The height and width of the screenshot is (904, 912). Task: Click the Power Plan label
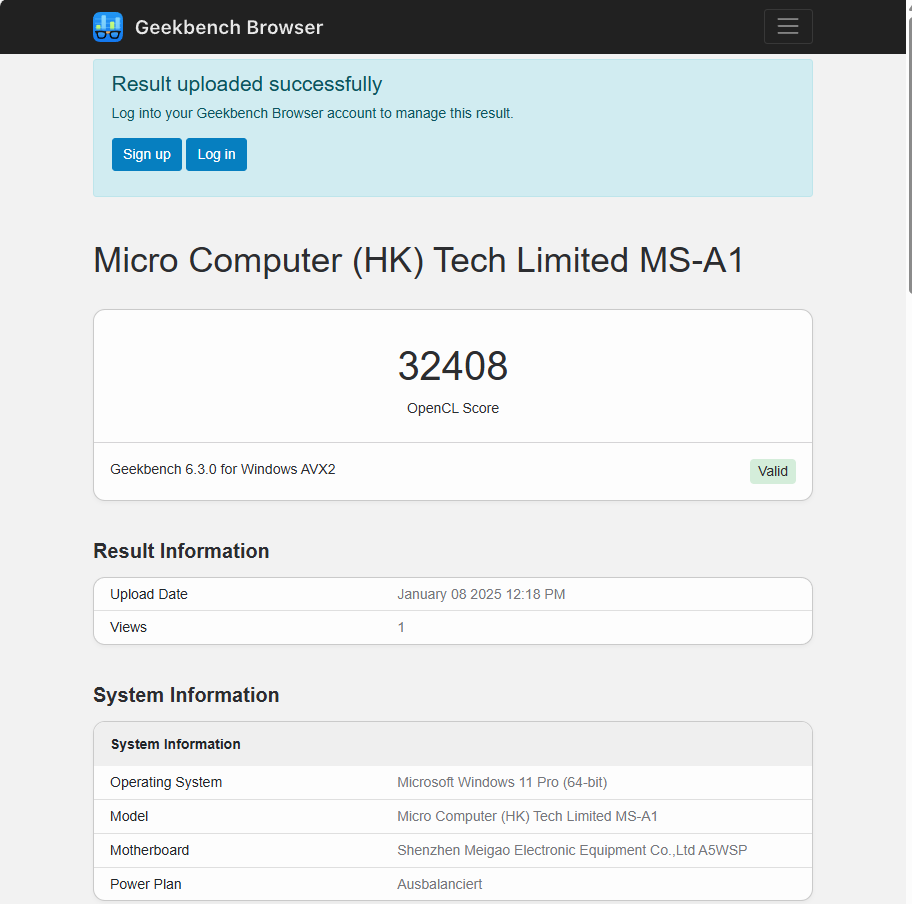pyautogui.click(x=146, y=884)
